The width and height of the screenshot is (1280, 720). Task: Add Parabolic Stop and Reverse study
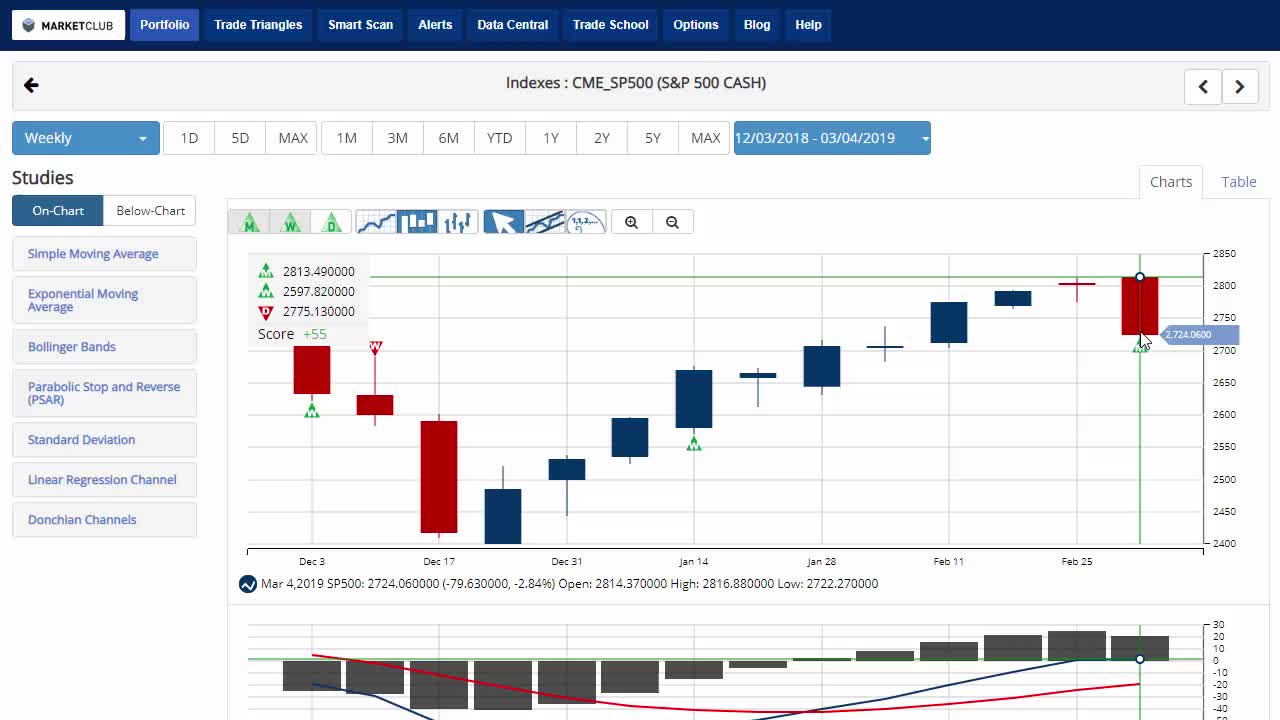click(x=105, y=393)
